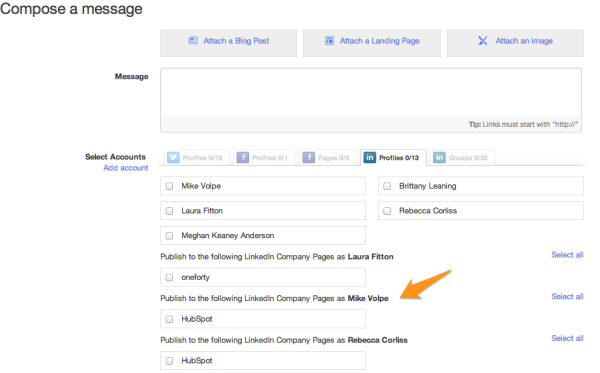Click the Mike Volpe account name
600x373 pixels.
coord(201,186)
